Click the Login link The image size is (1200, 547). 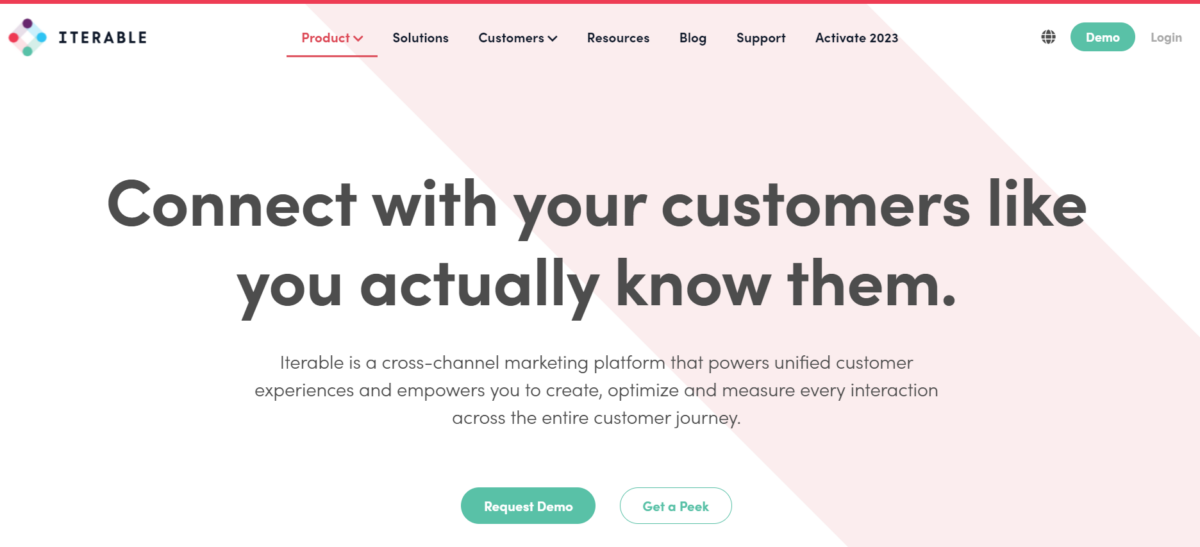(x=1166, y=37)
